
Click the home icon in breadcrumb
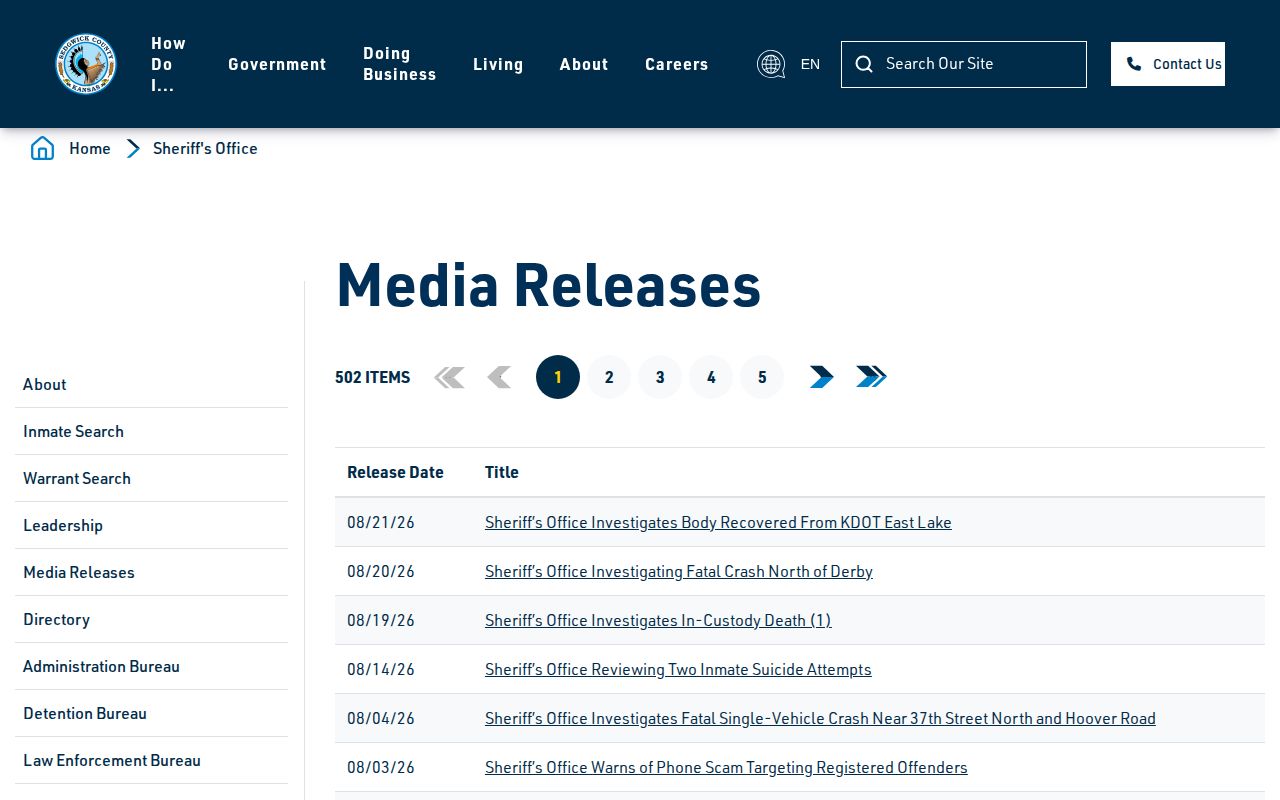pos(42,148)
